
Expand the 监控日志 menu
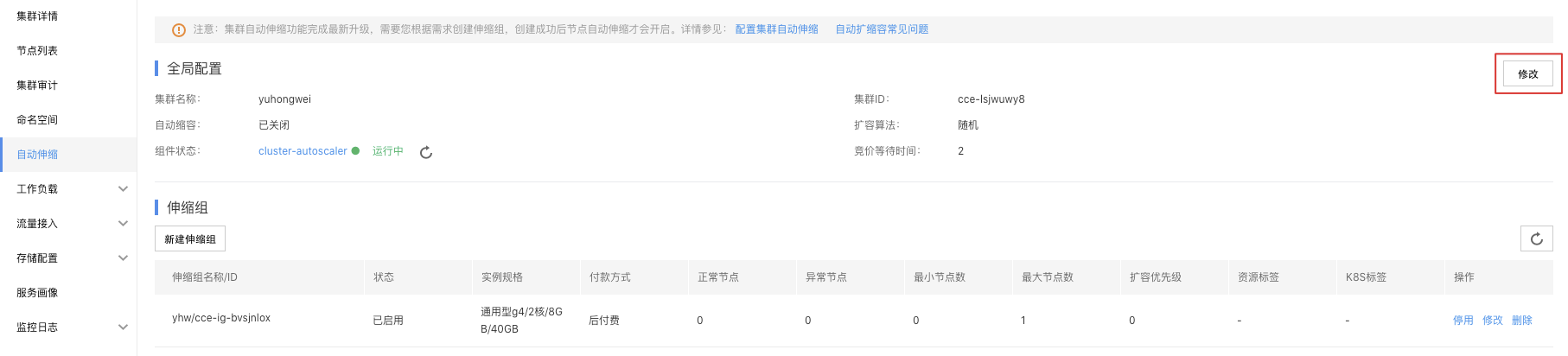click(x=123, y=327)
